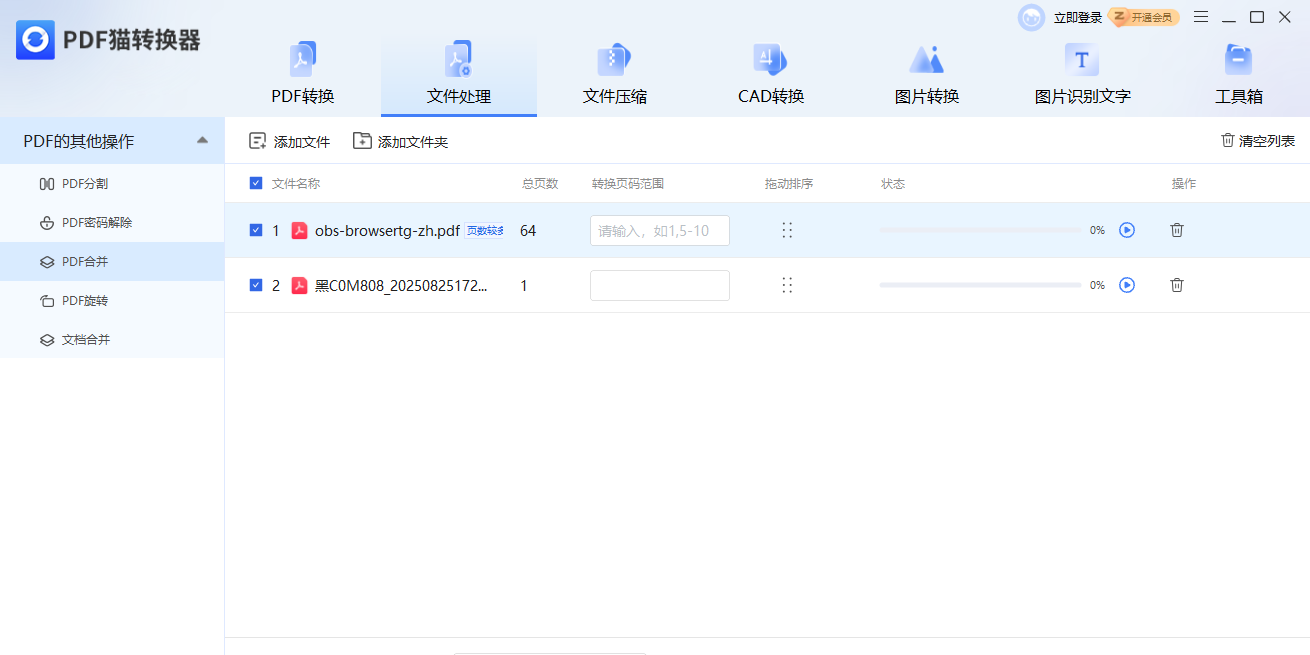Delete the 黑C0M808 file with trash icon
1310x655 pixels.
(x=1176, y=285)
